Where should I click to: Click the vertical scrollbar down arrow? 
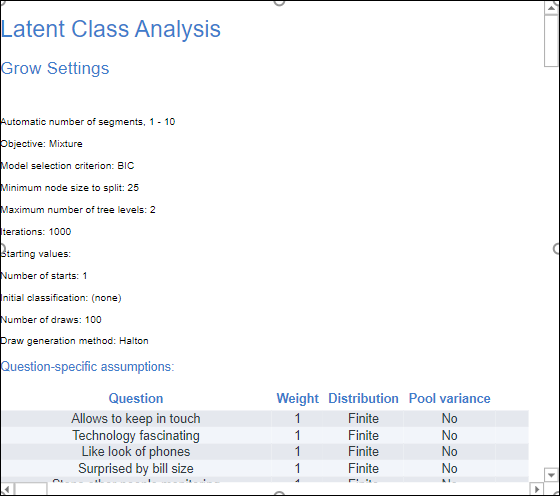pos(551,475)
